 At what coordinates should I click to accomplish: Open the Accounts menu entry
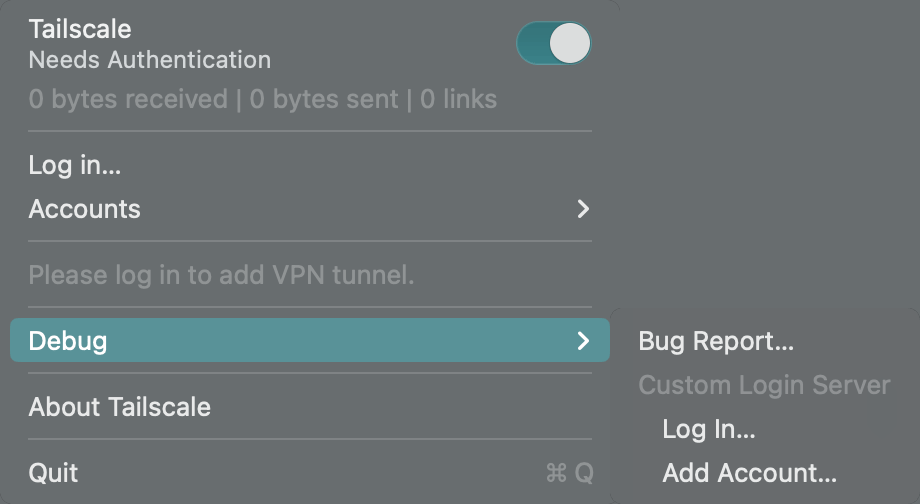coord(85,209)
